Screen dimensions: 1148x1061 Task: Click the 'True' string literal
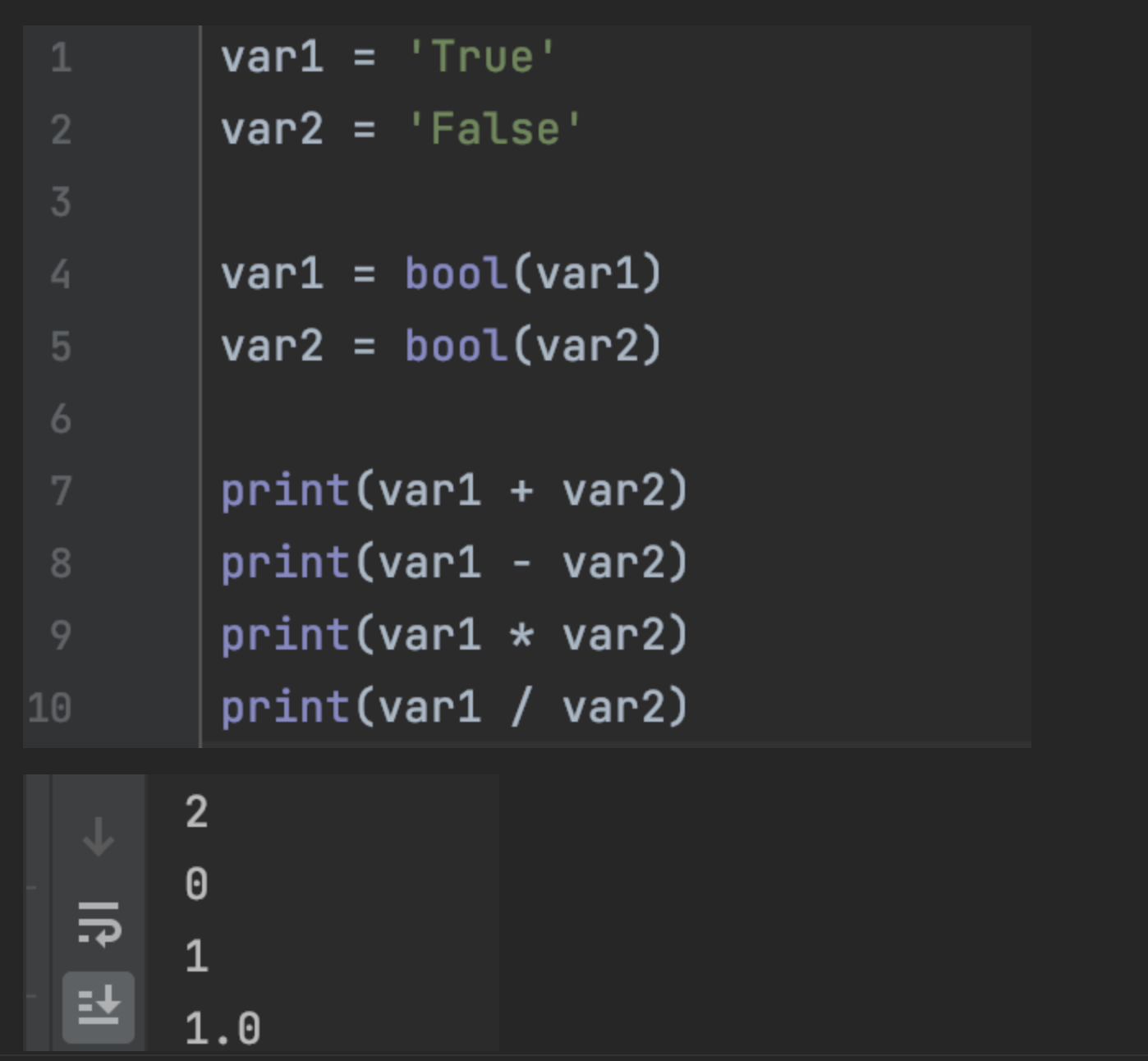[481, 57]
